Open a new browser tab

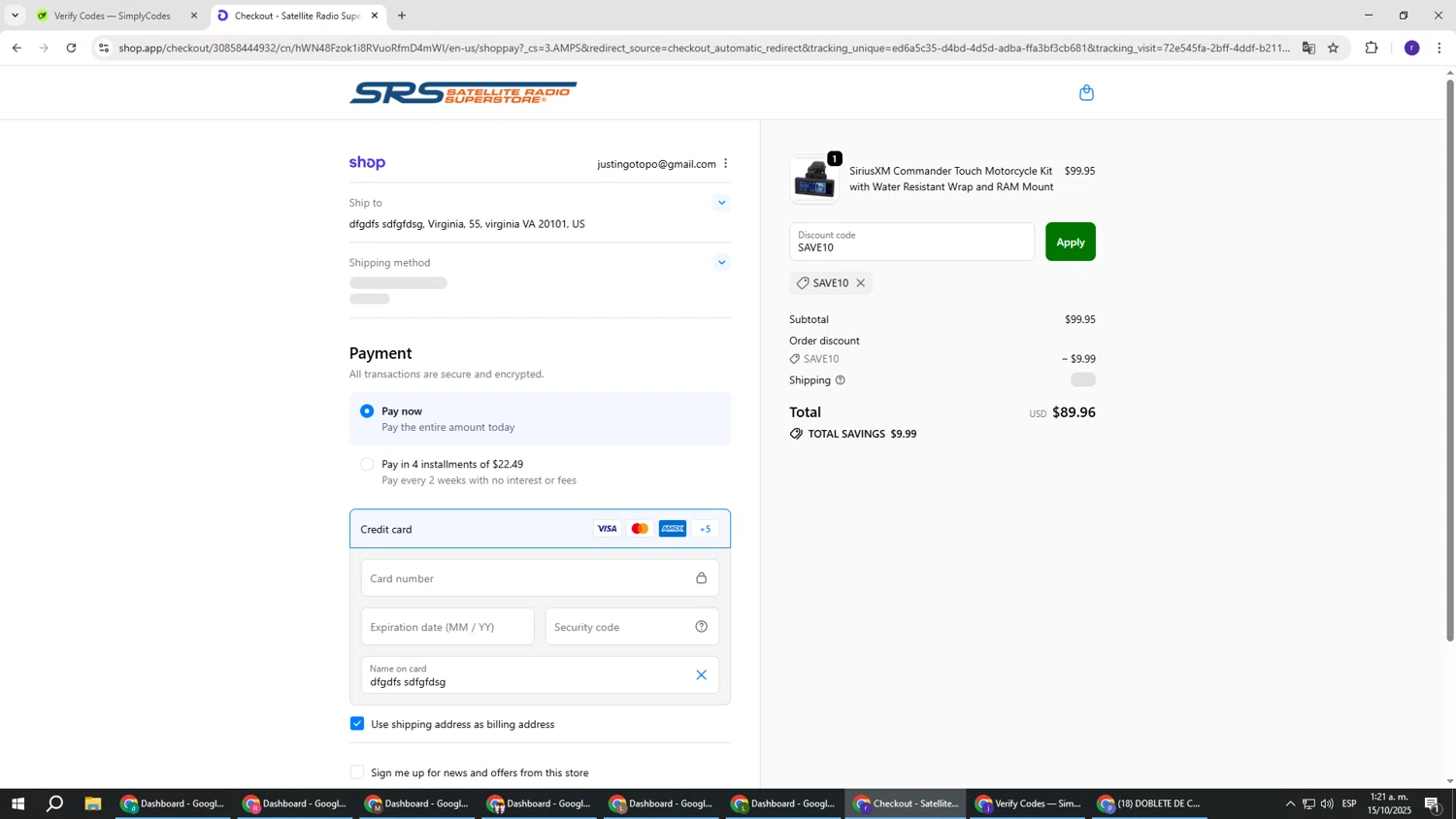point(402,16)
